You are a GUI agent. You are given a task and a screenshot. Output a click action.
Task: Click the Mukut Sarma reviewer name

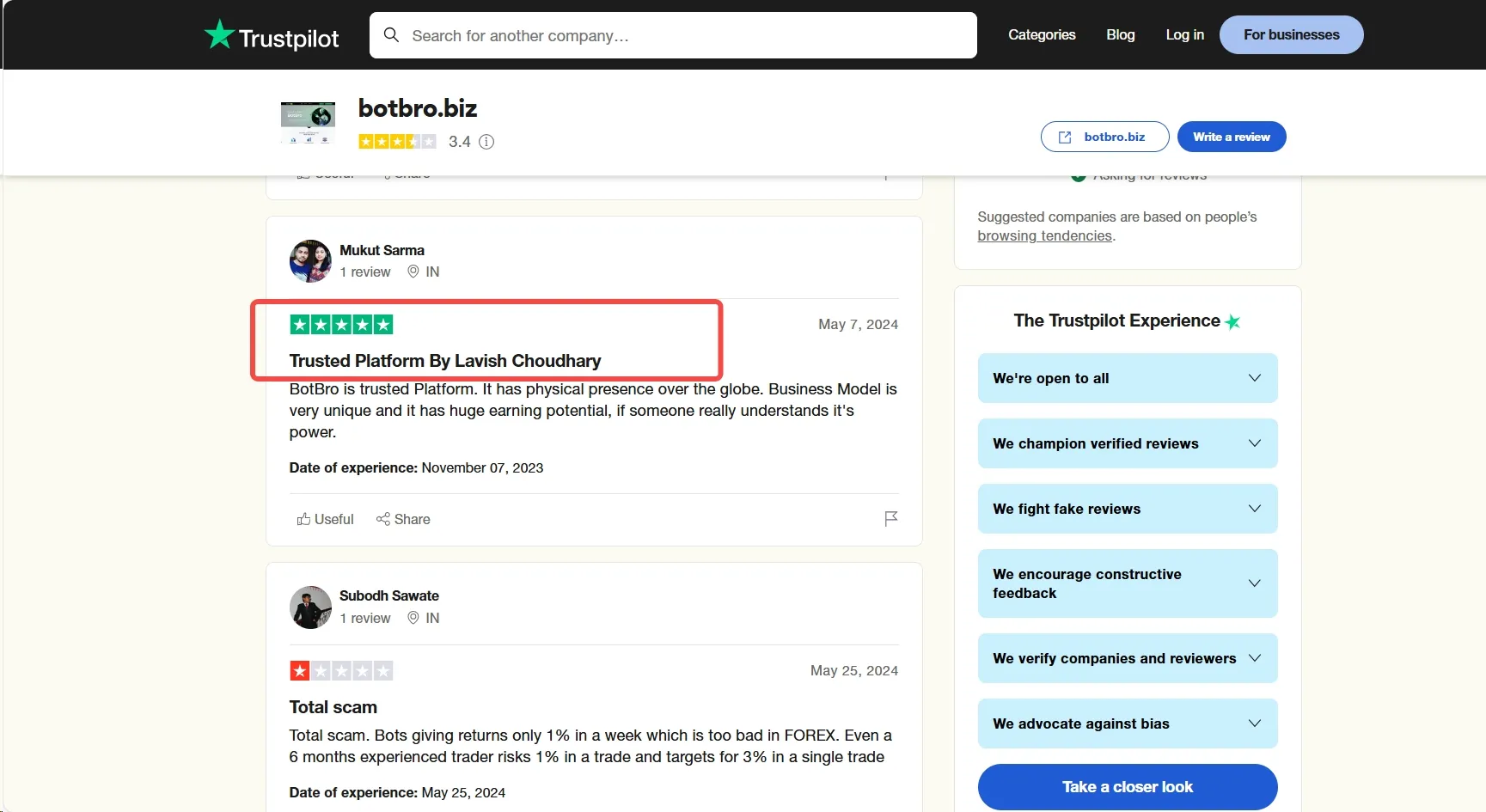click(382, 250)
